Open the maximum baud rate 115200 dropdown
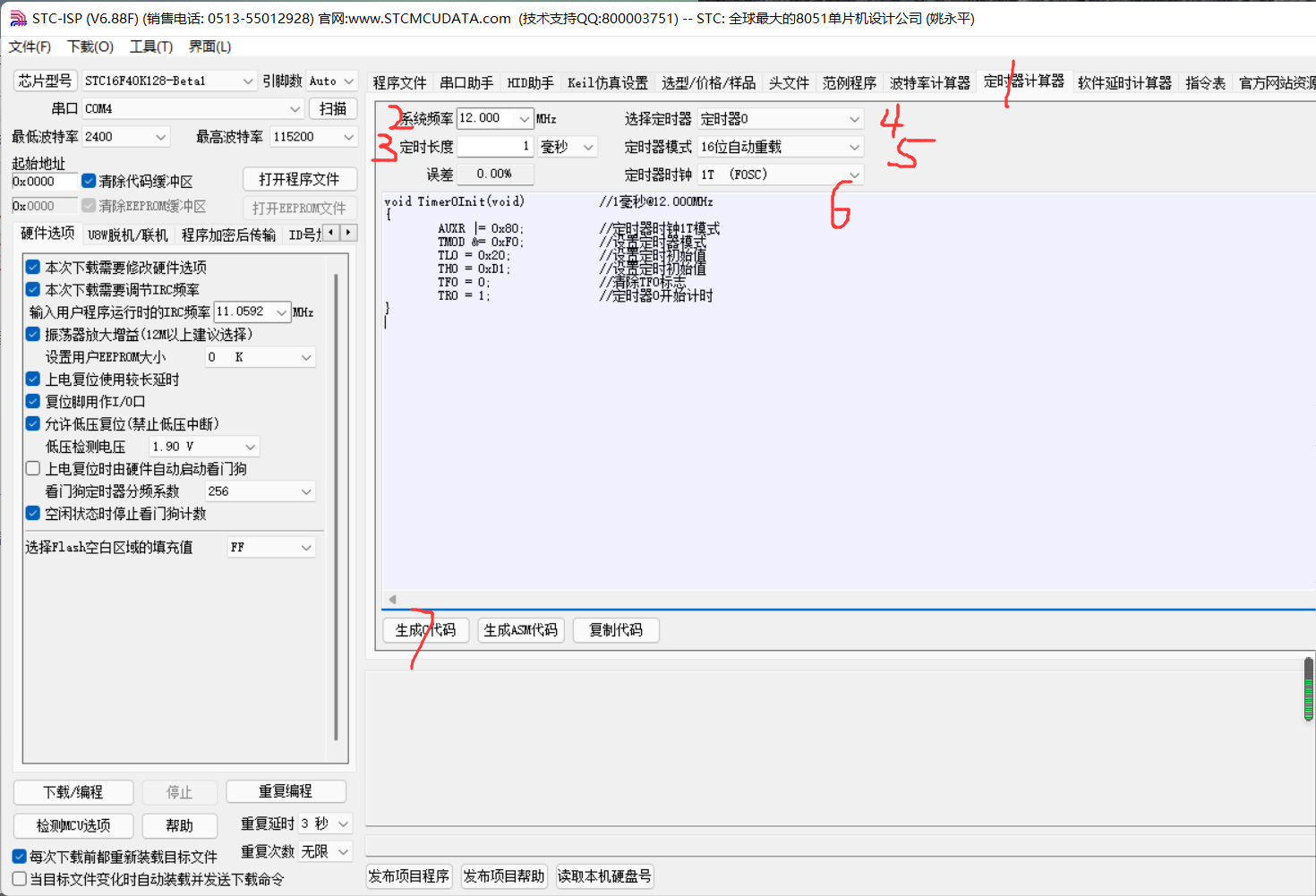 coord(313,137)
